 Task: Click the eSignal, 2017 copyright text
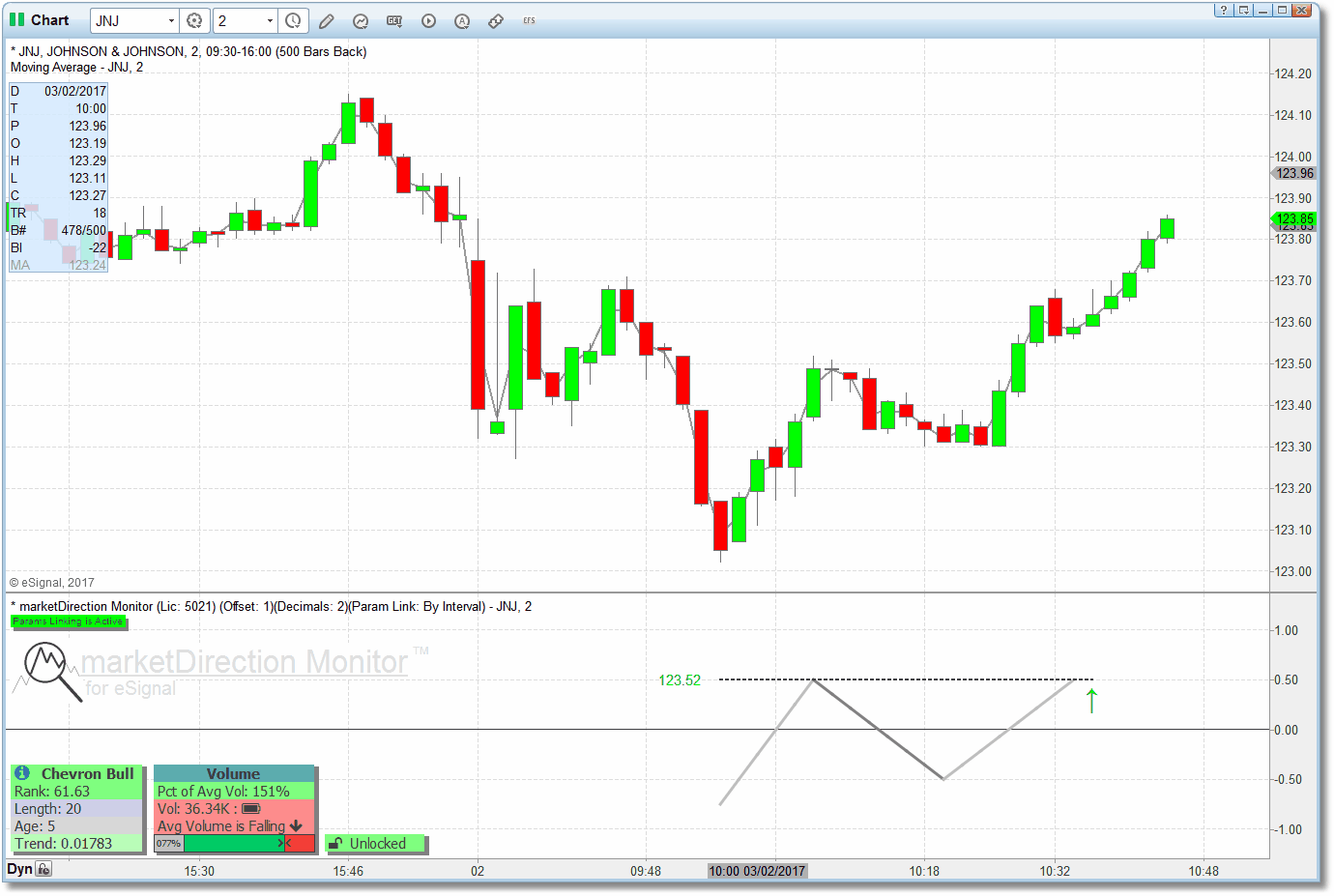coord(52,583)
